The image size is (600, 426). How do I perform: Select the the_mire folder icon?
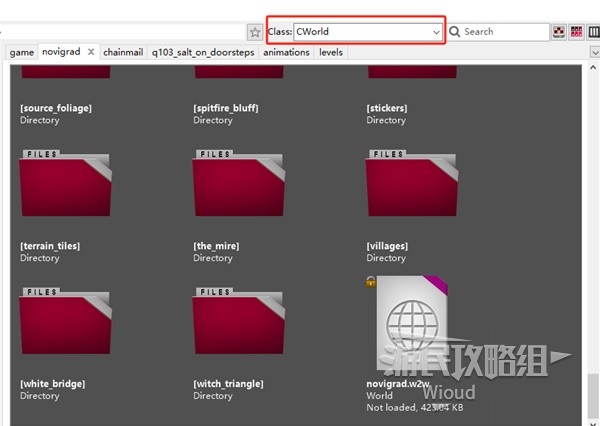click(240, 187)
